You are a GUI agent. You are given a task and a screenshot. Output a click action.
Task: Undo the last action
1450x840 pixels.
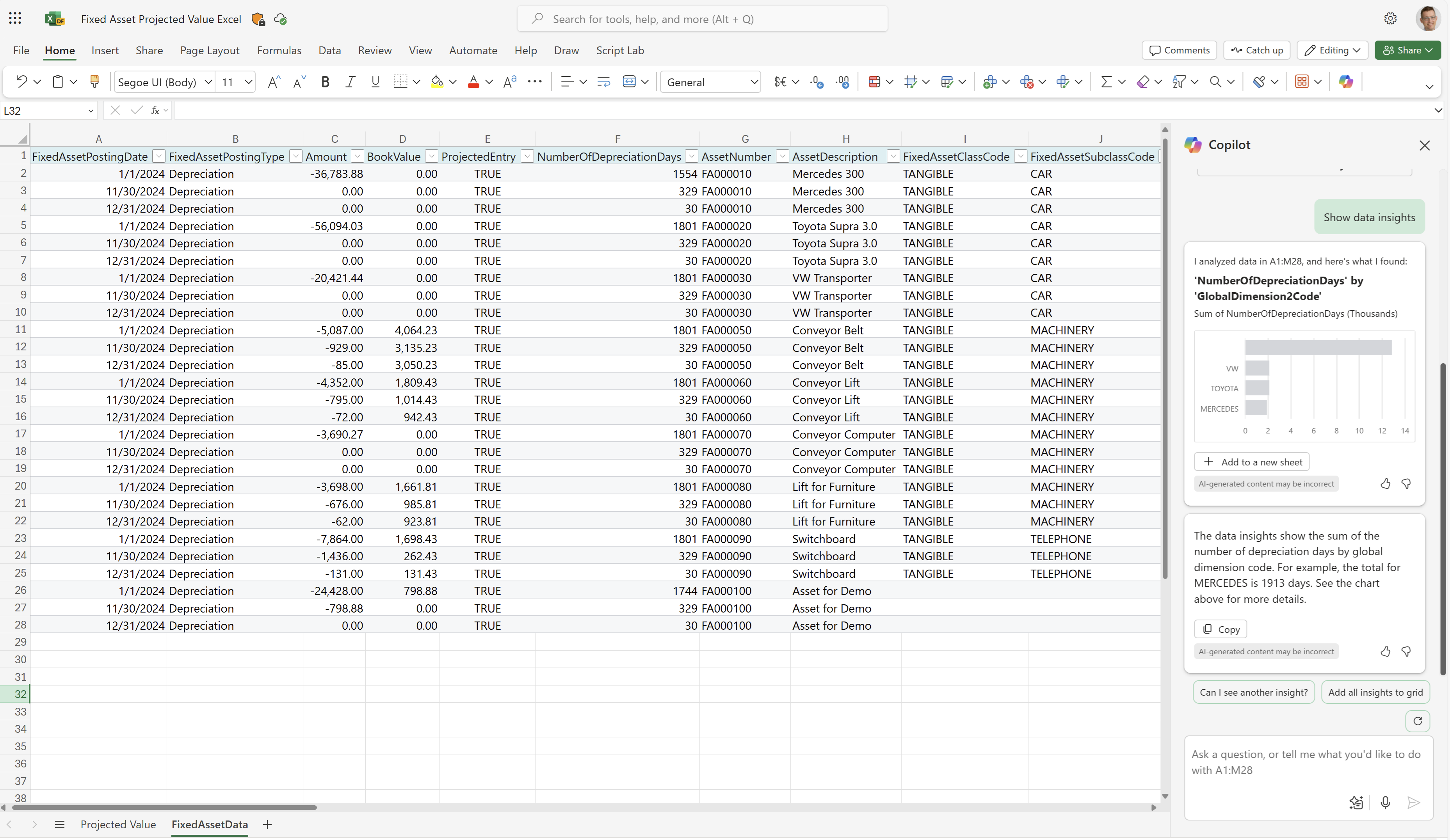pyautogui.click(x=22, y=81)
